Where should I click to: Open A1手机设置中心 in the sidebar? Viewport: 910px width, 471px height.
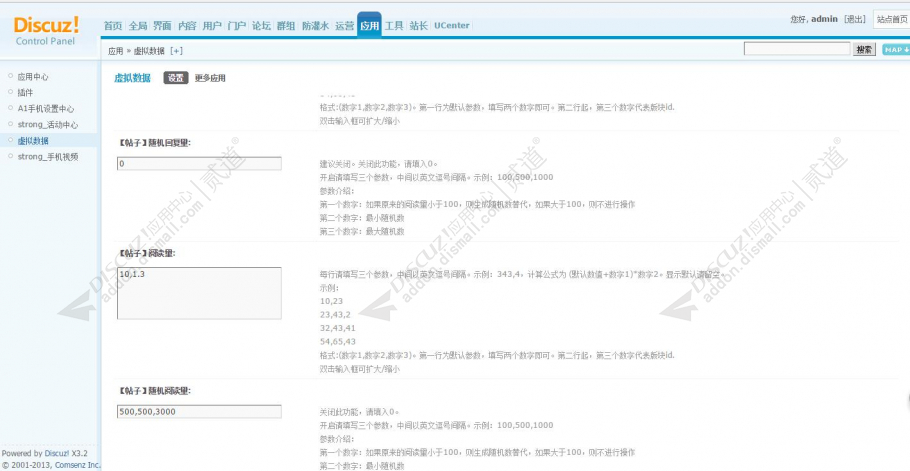pos(46,108)
